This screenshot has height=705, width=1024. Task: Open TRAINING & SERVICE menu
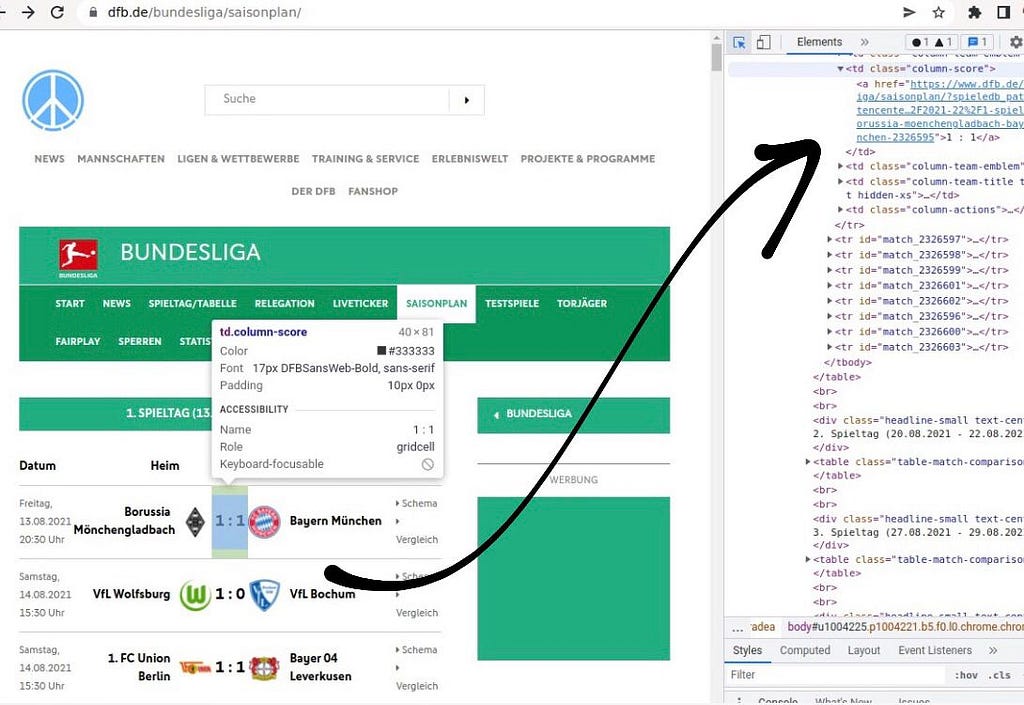click(x=366, y=159)
